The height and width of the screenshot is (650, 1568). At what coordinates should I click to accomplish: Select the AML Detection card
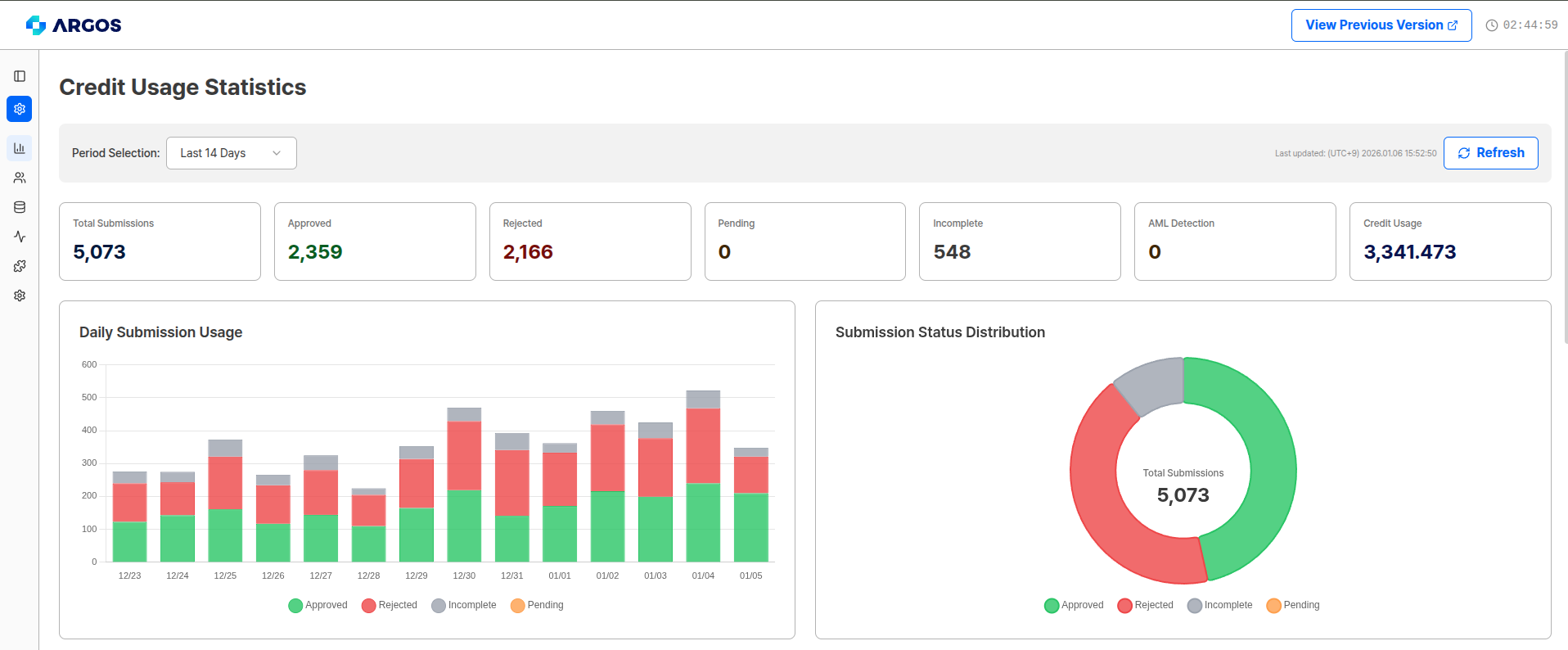[1235, 241]
